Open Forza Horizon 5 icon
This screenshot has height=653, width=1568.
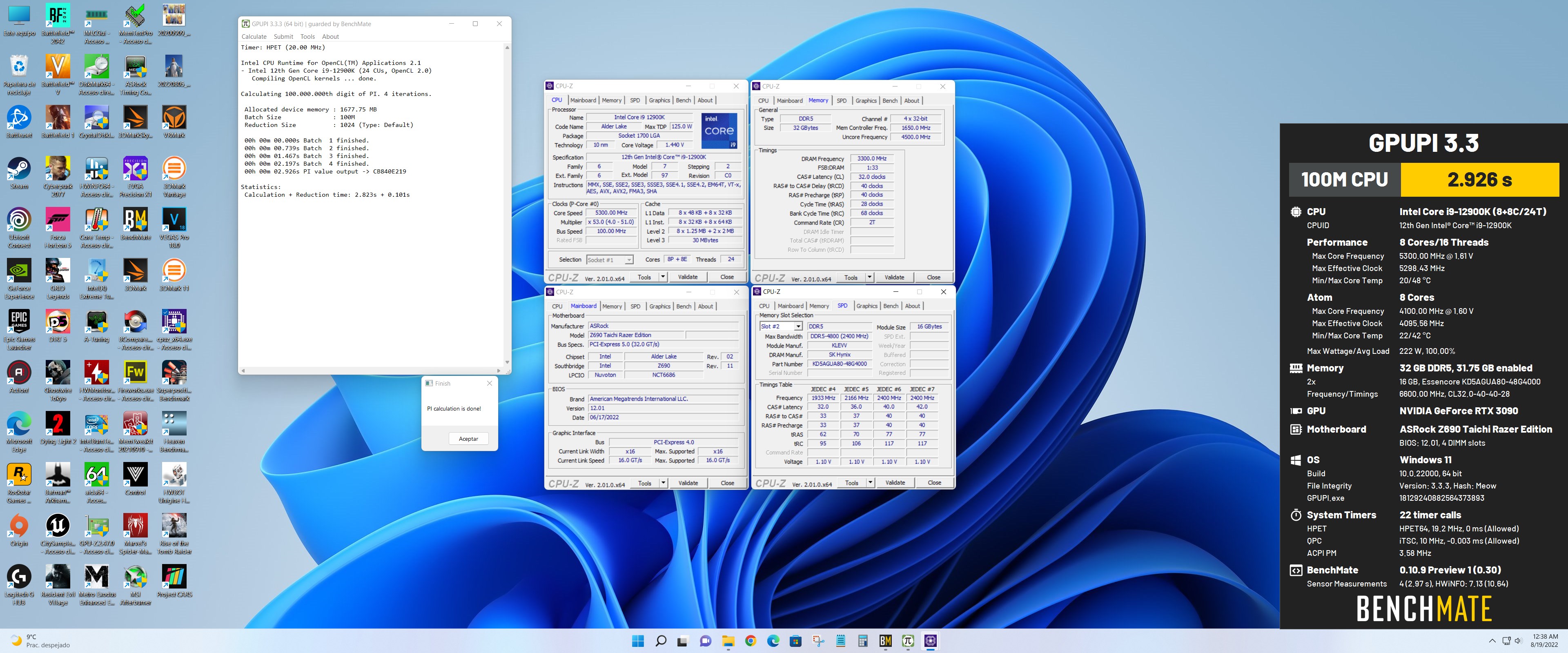58,228
